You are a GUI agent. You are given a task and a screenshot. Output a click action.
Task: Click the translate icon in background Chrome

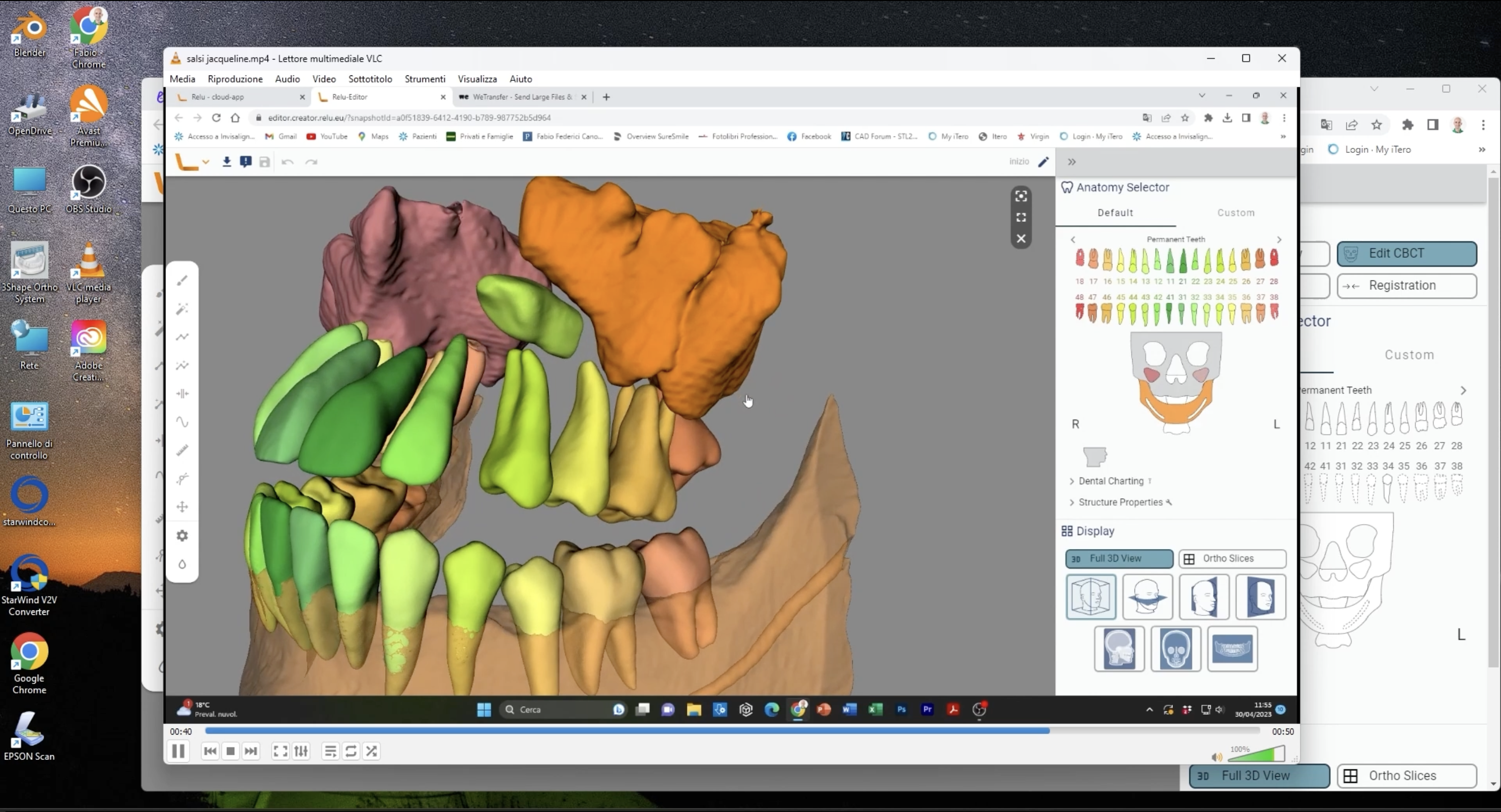(x=1326, y=125)
